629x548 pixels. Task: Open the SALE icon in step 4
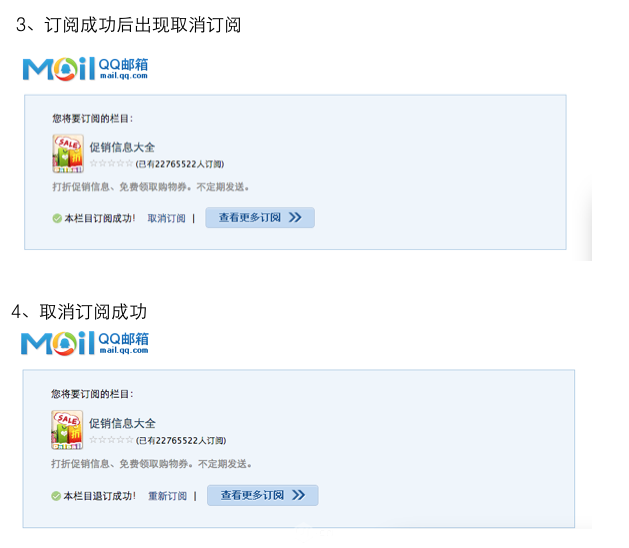pyautogui.click(x=67, y=430)
